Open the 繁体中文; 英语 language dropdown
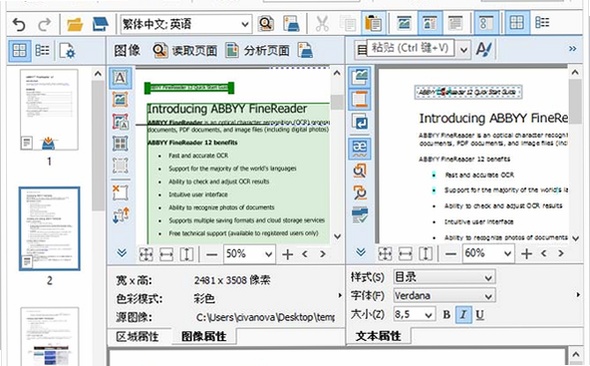This screenshot has width=590, height=366. [186, 24]
